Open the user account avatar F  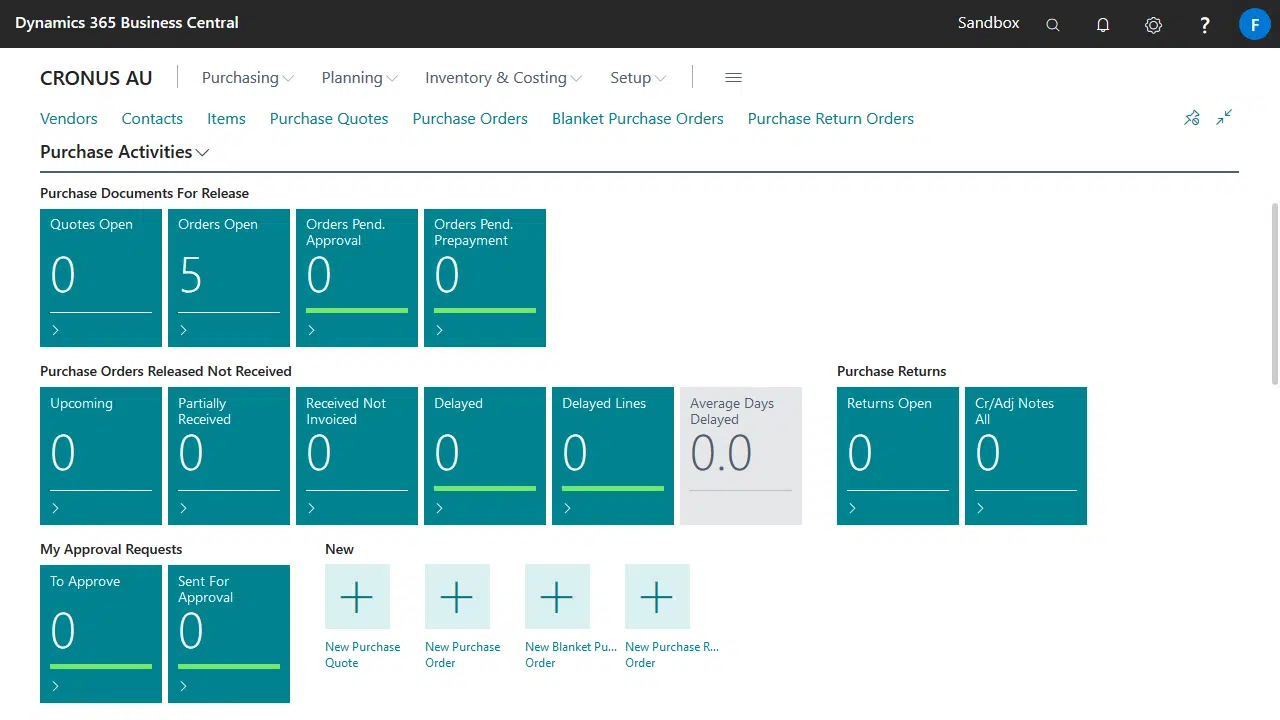tap(1254, 24)
